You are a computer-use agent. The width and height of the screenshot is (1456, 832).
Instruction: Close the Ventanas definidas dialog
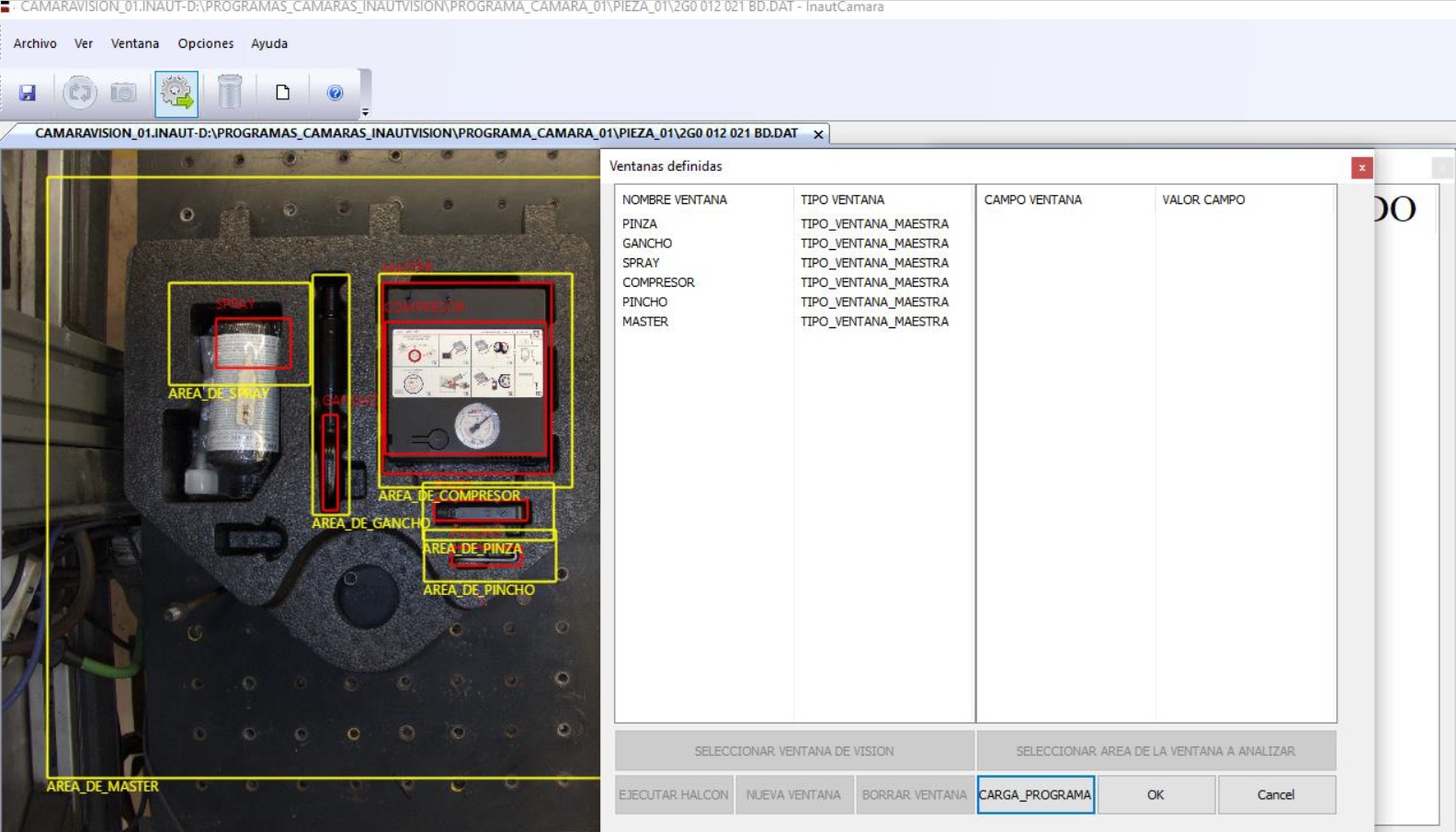1361,167
